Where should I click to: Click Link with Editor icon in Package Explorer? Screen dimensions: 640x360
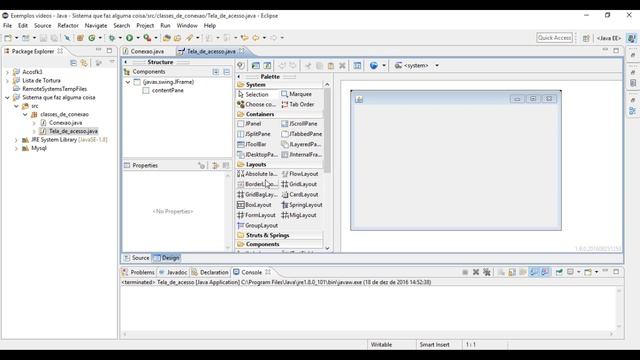tap(84, 63)
